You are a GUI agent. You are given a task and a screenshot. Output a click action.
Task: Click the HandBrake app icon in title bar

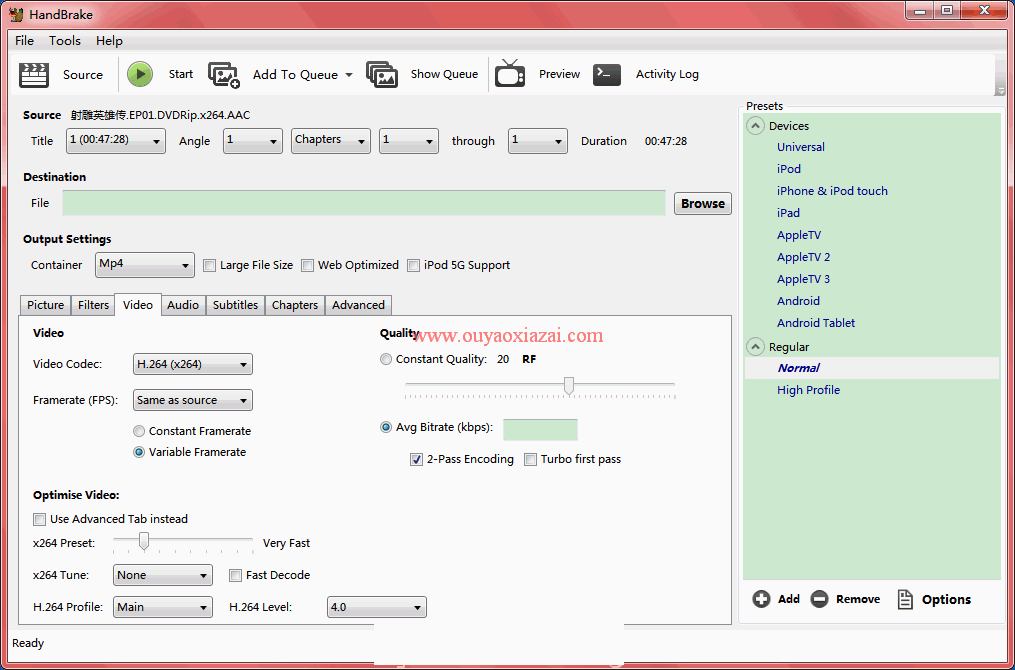(x=16, y=14)
